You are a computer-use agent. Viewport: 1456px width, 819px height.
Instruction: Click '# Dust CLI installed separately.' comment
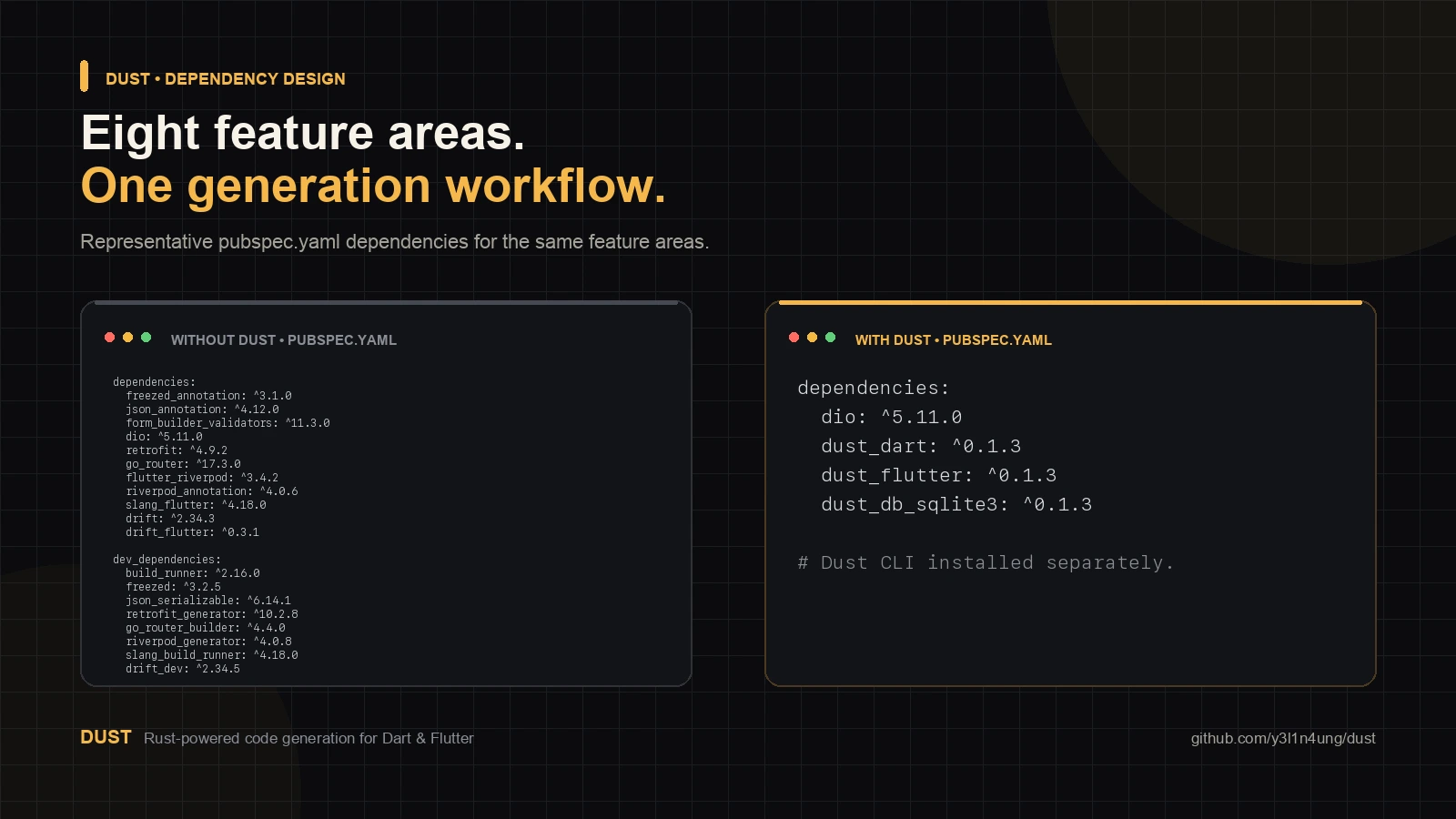pyautogui.click(x=986, y=562)
